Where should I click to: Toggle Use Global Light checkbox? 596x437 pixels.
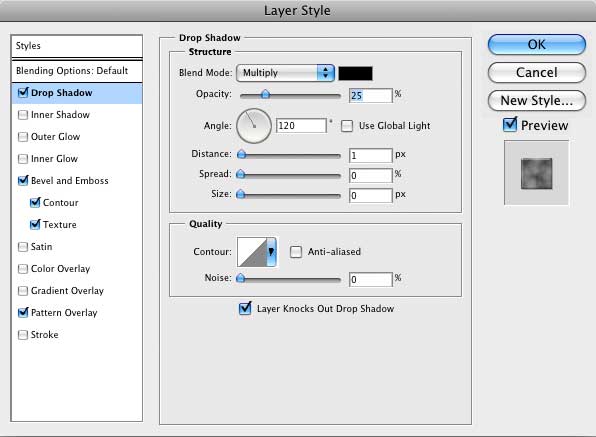(x=347, y=126)
